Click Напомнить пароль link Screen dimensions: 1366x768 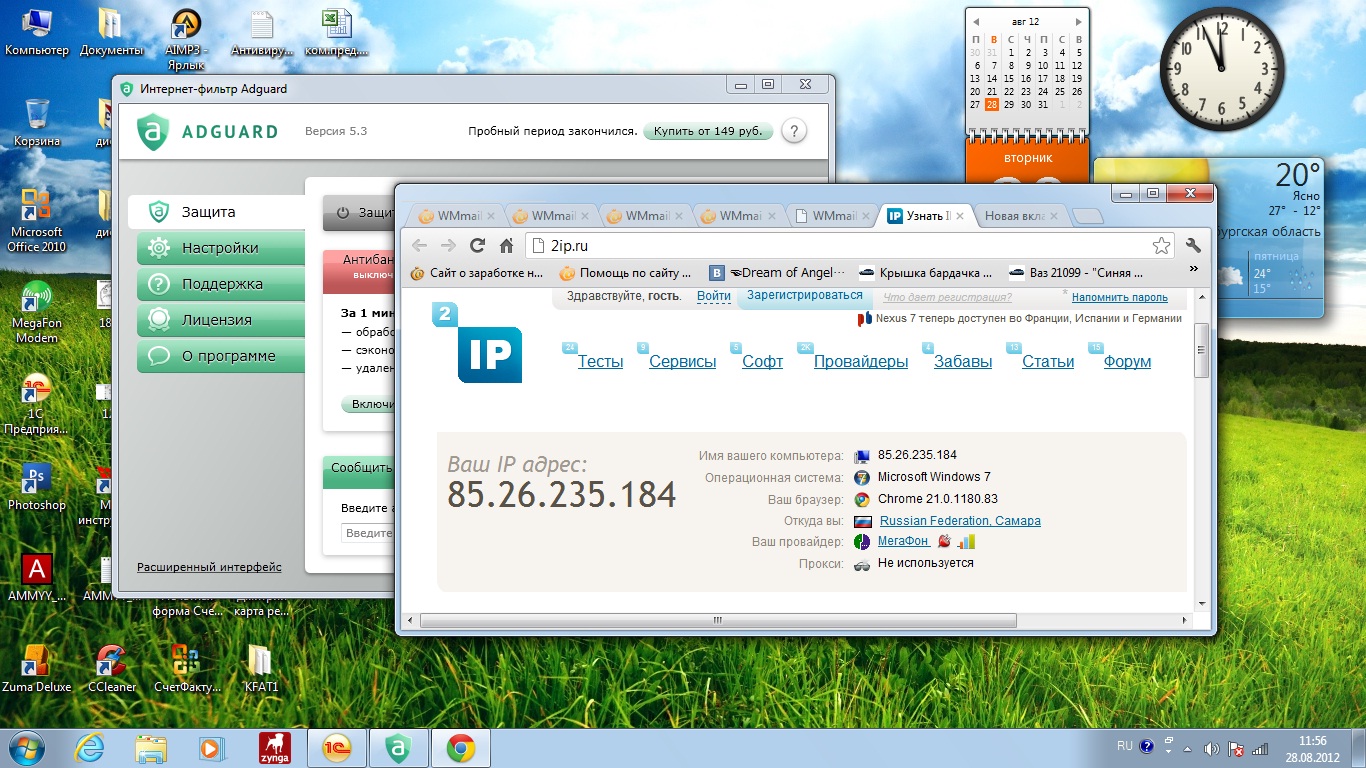[x=1120, y=297]
